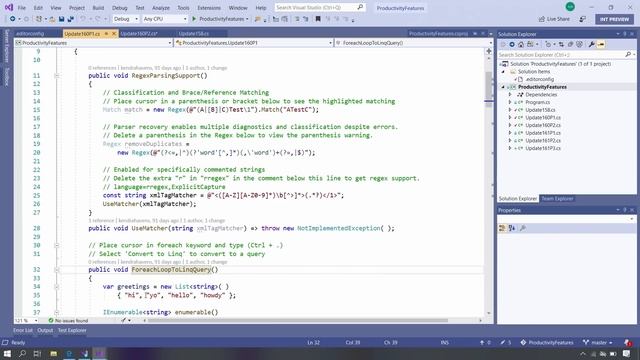Click the Task View taskbar icon
640x360 pixels.
click(37, 353)
